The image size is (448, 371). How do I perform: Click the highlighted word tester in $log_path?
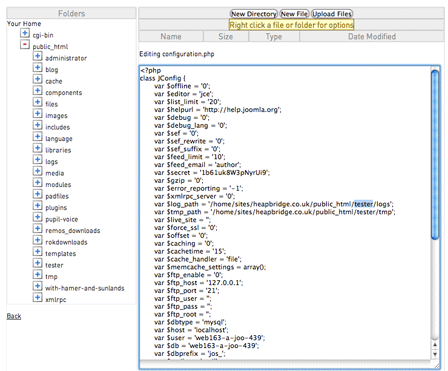(363, 204)
